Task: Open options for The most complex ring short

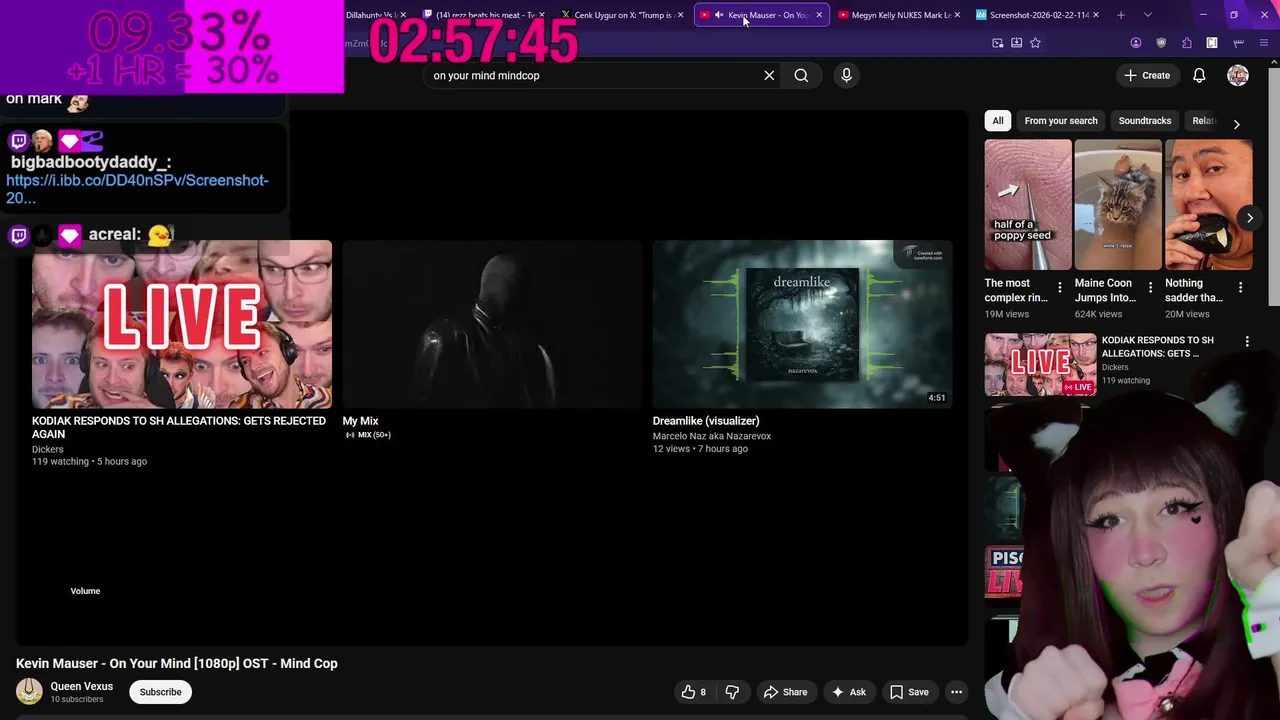Action: 1060,287
